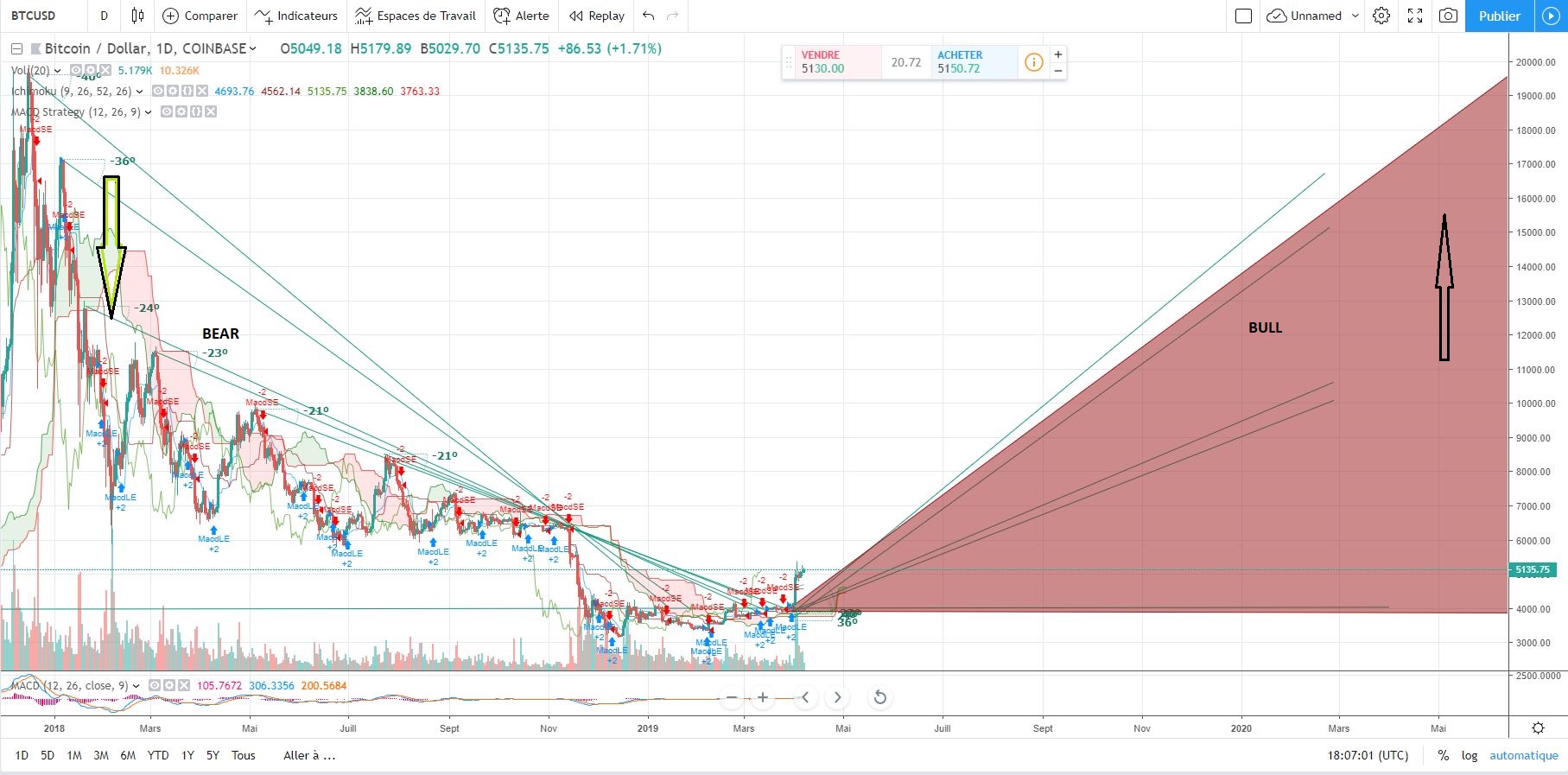
Task: Open the order panel info icon
Action: [1033, 62]
